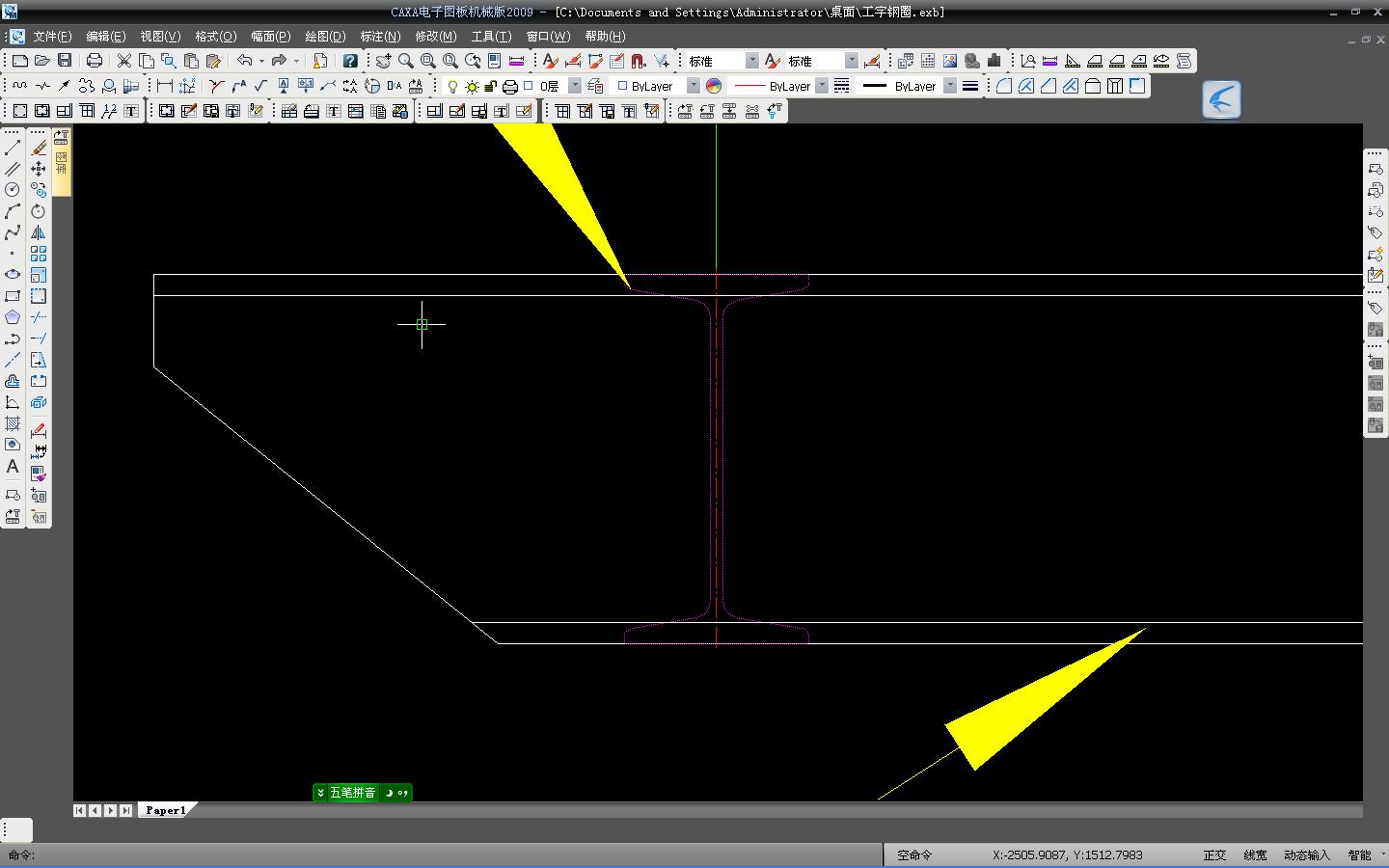Click the 修改(M) menu
The width and height of the screenshot is (1389, 868).
436,37
